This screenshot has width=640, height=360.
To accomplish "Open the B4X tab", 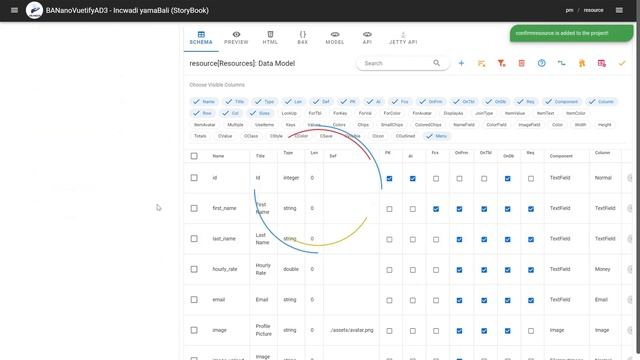I will pos(302,38).
